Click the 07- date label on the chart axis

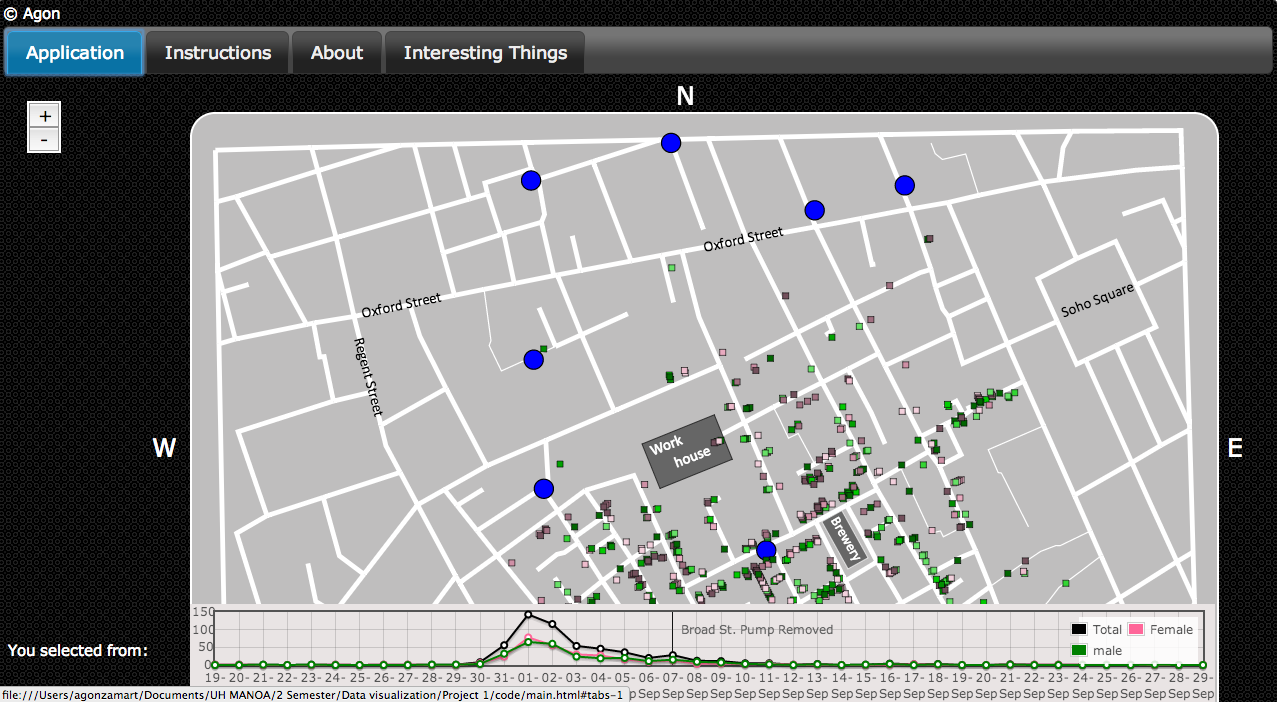[x=672, y=678]
